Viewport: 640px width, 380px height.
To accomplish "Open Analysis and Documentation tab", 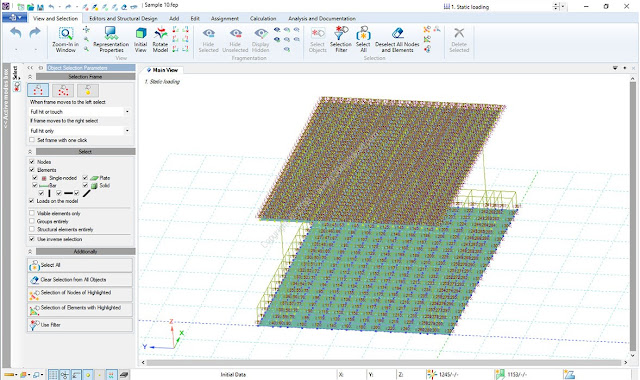I will click(322, 18).
